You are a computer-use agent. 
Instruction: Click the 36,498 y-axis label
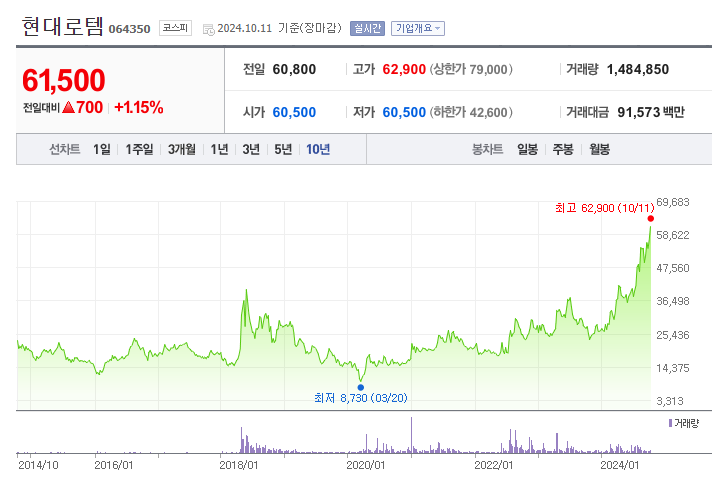673,302
